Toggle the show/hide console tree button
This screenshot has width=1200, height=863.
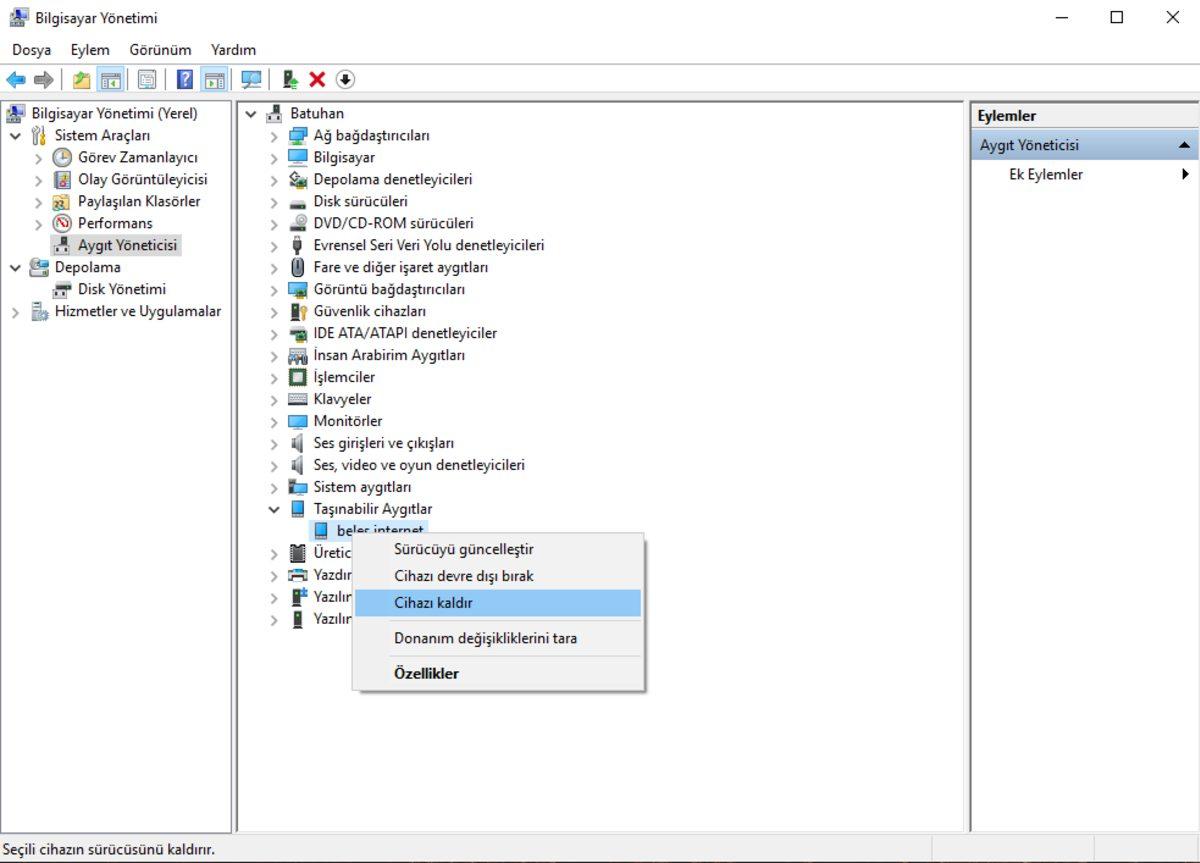tap(110, 80)
